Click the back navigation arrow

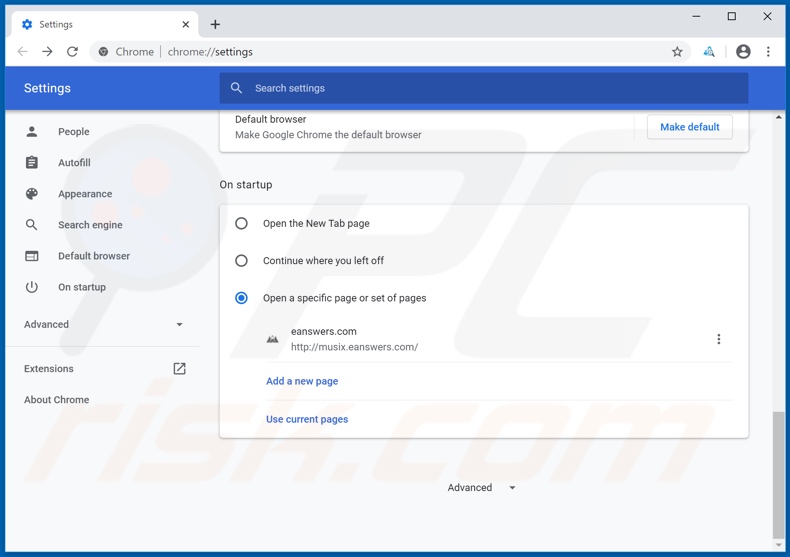22,51
